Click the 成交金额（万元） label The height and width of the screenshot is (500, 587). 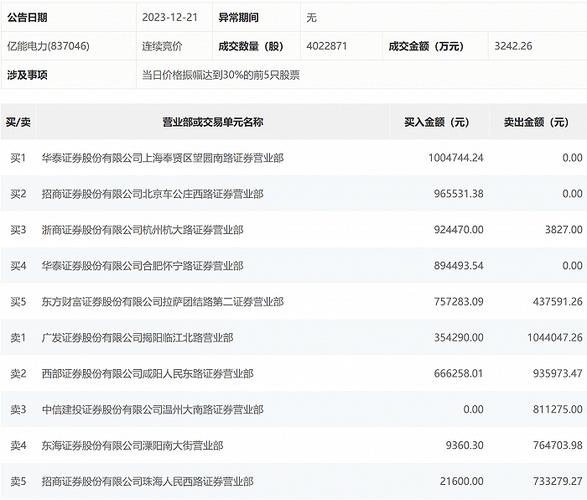click(426, 46)
